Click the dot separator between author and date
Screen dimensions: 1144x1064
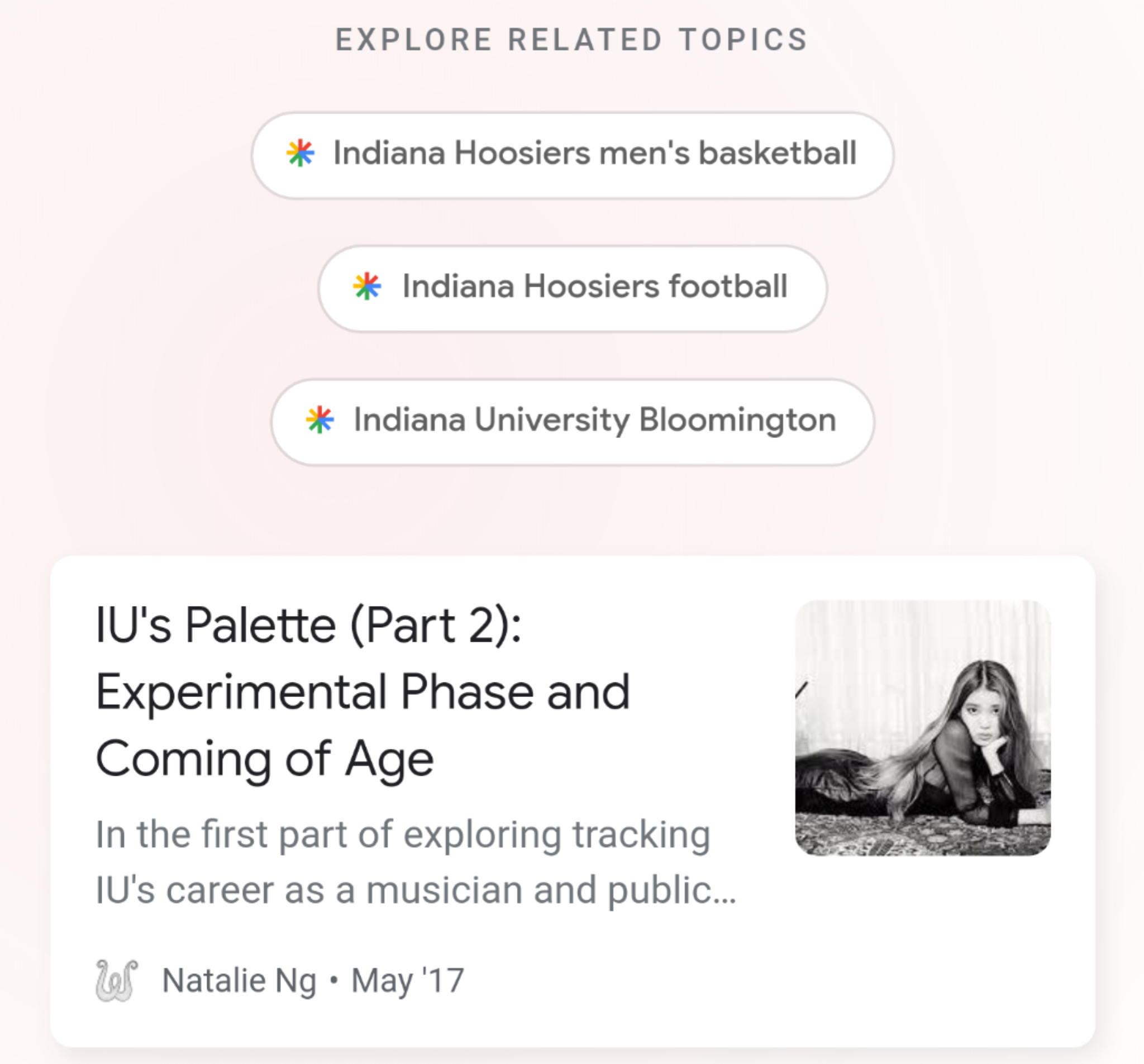(x=334, y=980)
